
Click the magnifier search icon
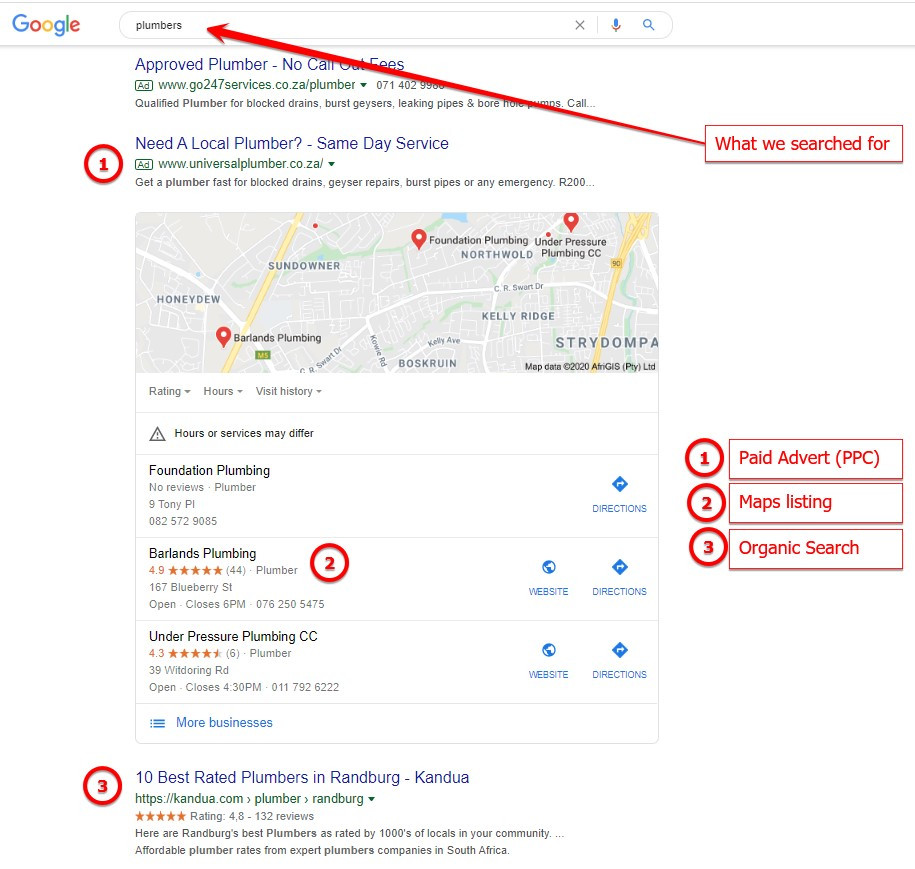click(648, 25)
